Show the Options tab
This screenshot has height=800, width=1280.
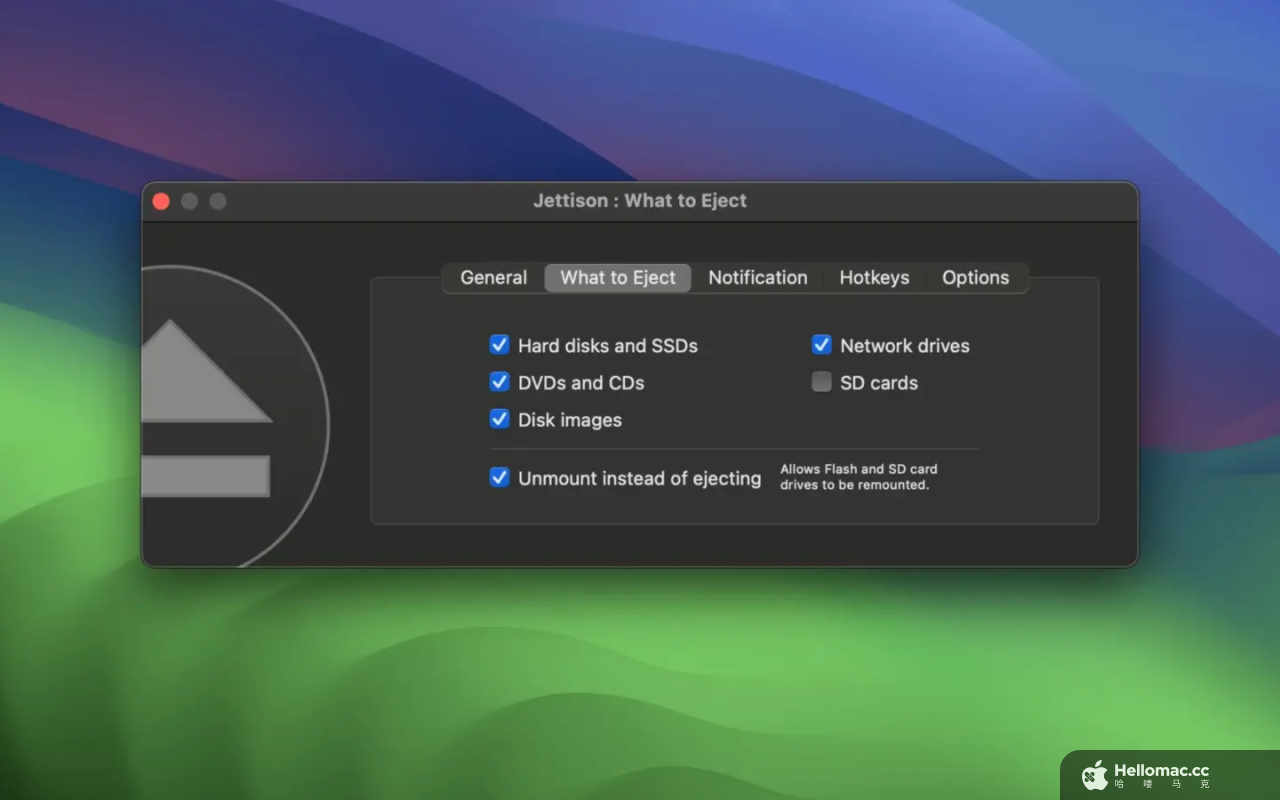pos(976,278)
